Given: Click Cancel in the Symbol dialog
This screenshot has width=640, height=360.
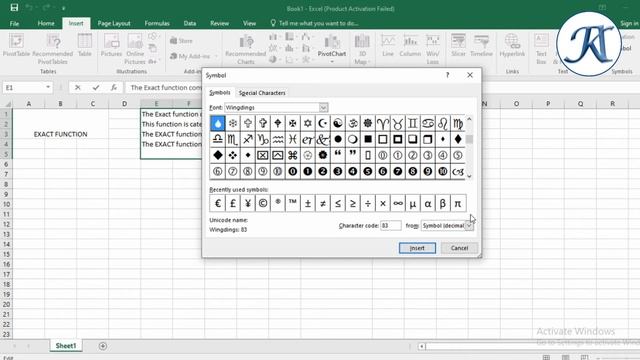Looking at the screenshot, I should [459, 248].
